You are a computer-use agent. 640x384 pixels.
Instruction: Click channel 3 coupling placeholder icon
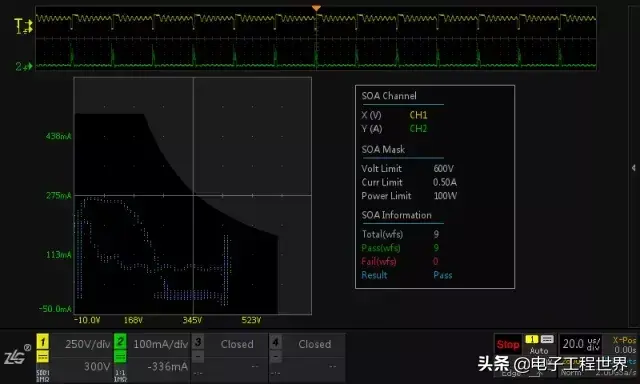click(198, 357)
